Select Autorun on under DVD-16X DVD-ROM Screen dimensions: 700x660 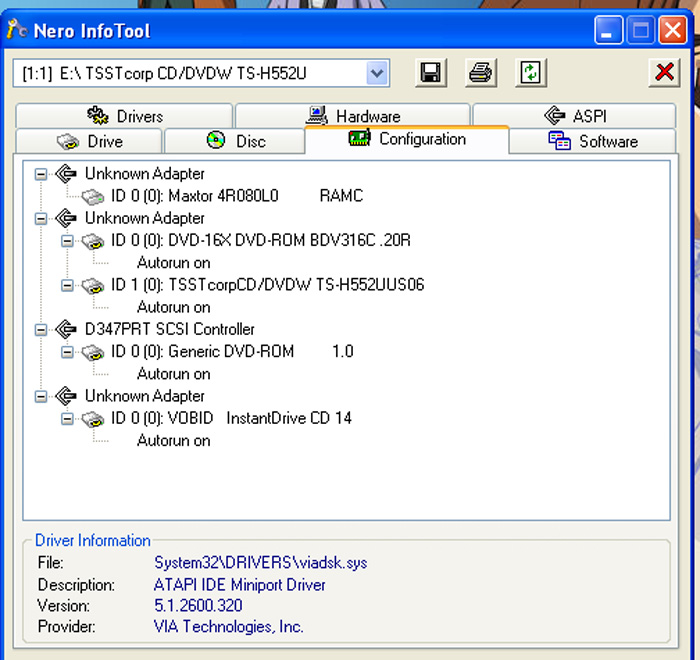174,263
